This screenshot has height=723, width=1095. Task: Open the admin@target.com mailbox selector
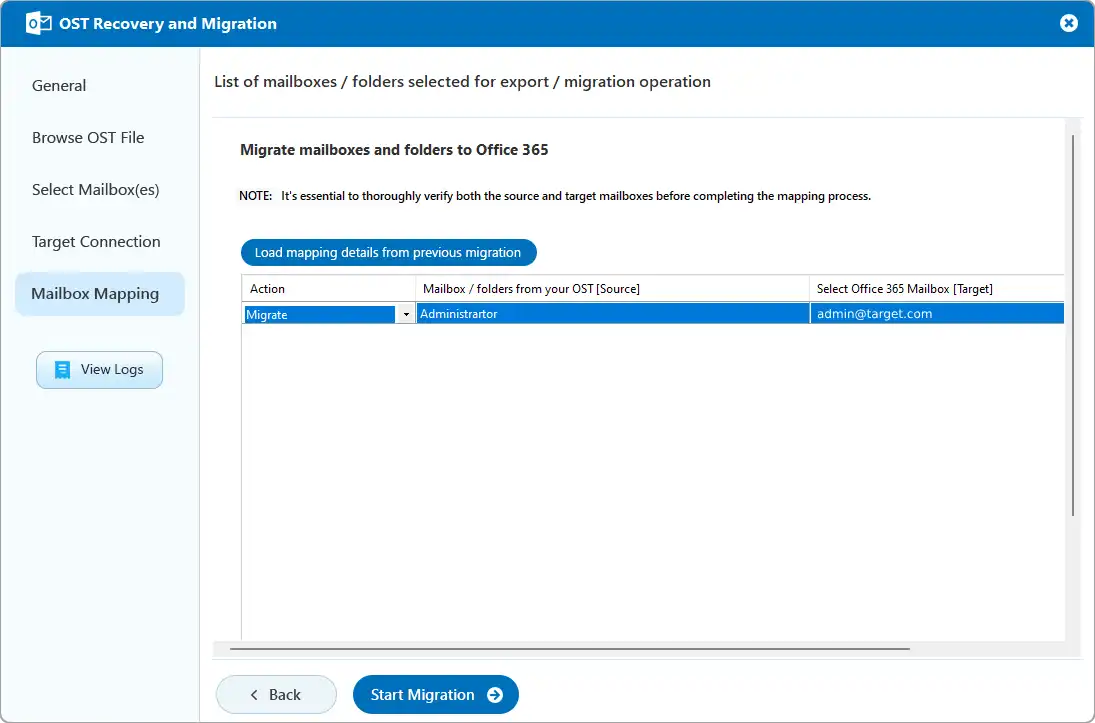coord(936,313)
